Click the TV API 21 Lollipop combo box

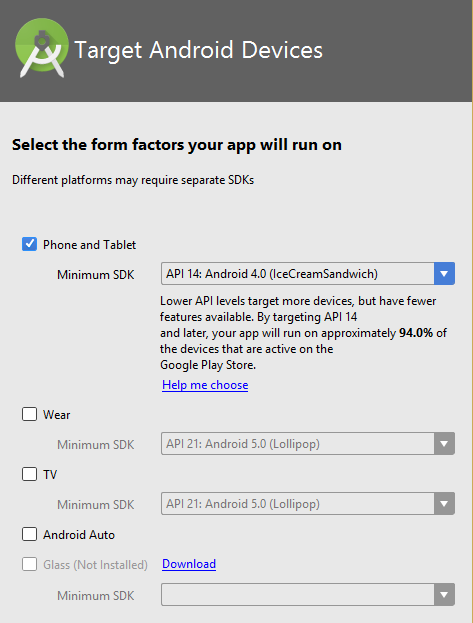tap(308, 504)
